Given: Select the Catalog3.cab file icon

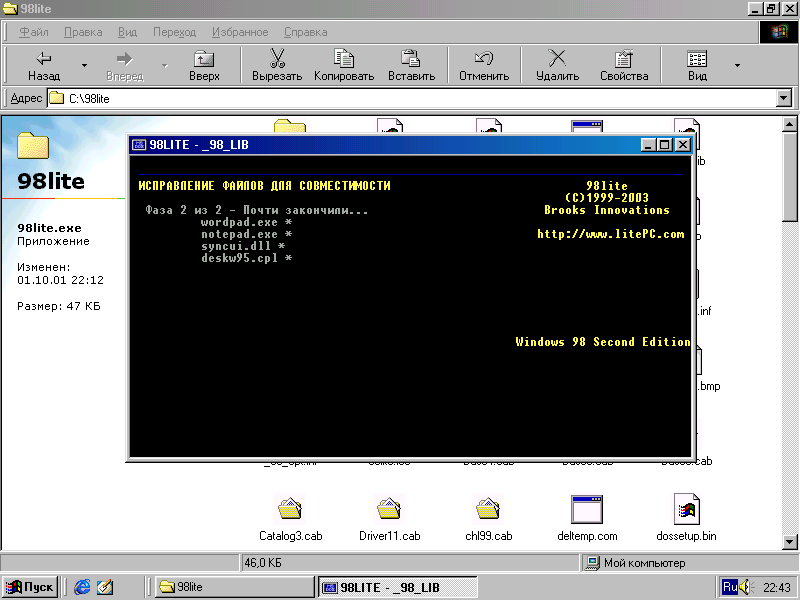Looking at the screenshot, I should tap(290, 509).
